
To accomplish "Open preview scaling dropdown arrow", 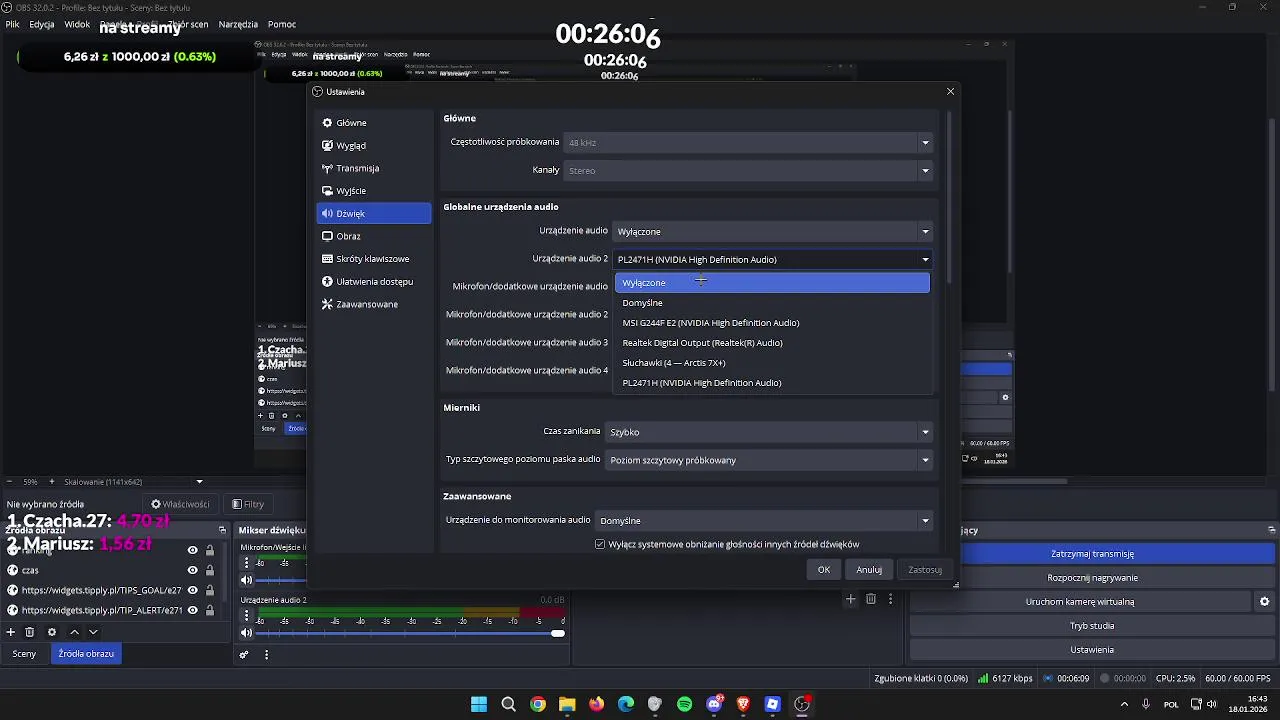I will coord(199,482).
